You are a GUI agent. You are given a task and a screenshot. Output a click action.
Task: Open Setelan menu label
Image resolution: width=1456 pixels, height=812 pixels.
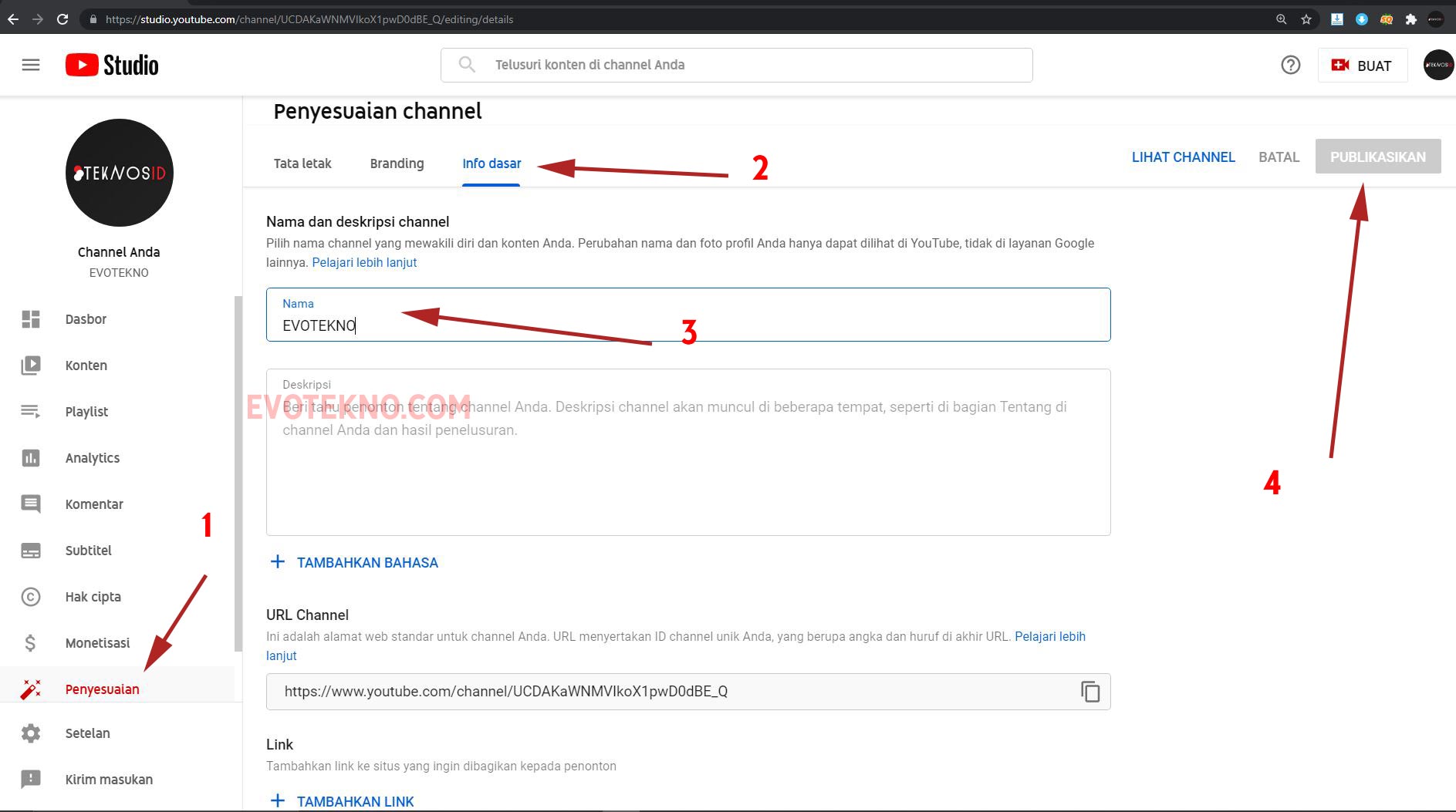coord(87,733)
